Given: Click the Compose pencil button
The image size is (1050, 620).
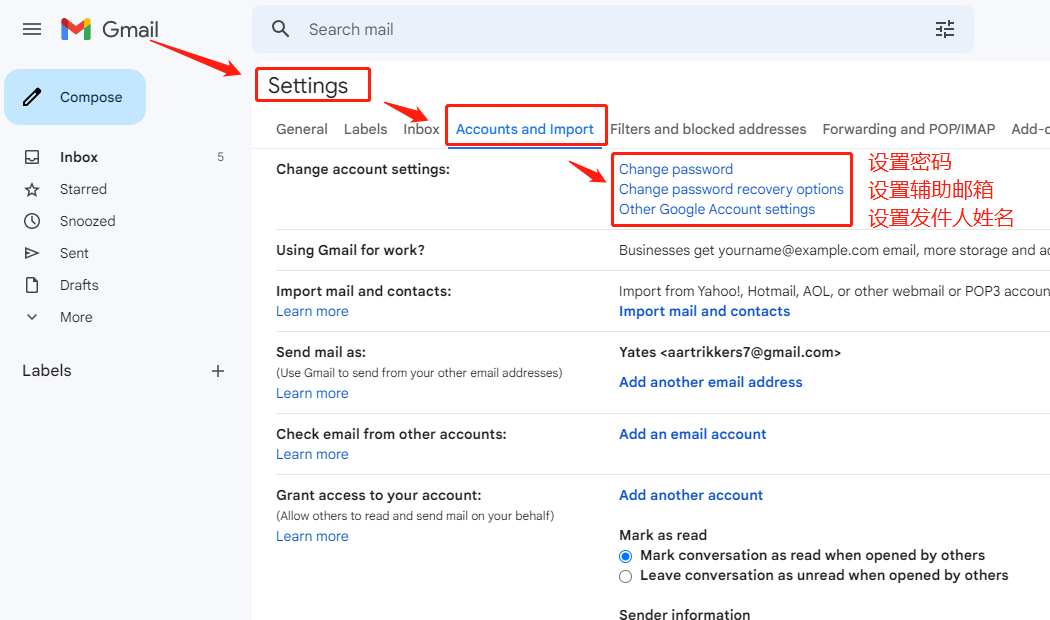Looking at the screenshot, I should [x=75, y=97].
